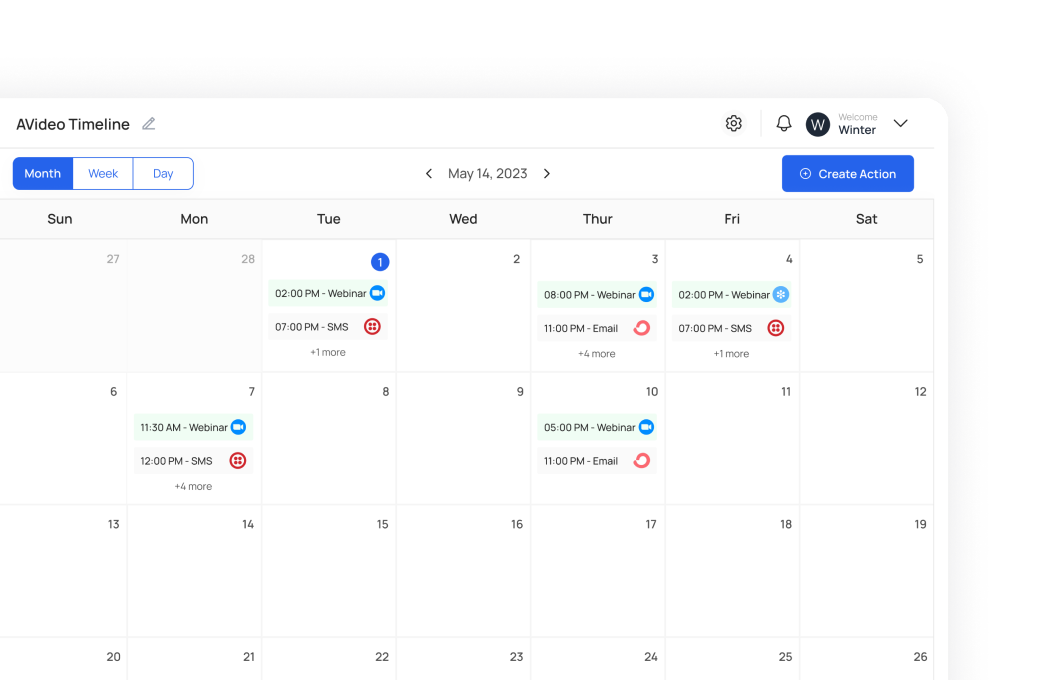This screenshot has width=1048, height=680.
Task: Open the 12:00 PM - SMS event on May 7
Action: click(193, 461)
